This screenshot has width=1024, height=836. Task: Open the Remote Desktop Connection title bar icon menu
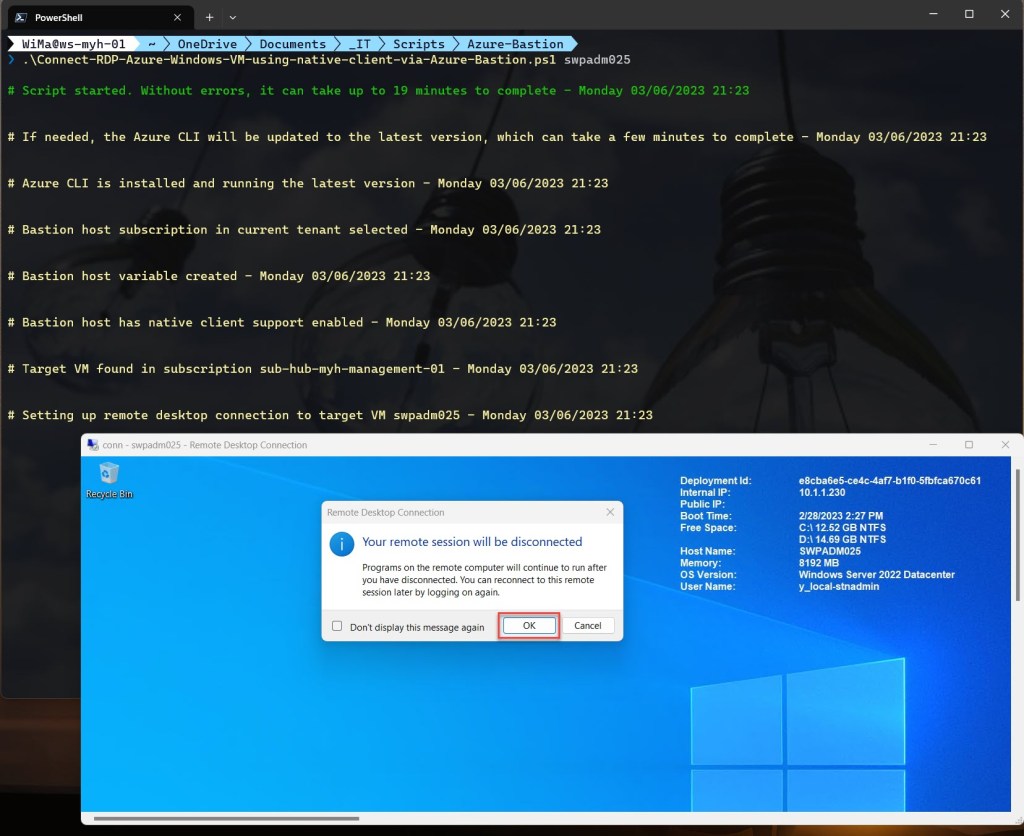coord(92,445)
